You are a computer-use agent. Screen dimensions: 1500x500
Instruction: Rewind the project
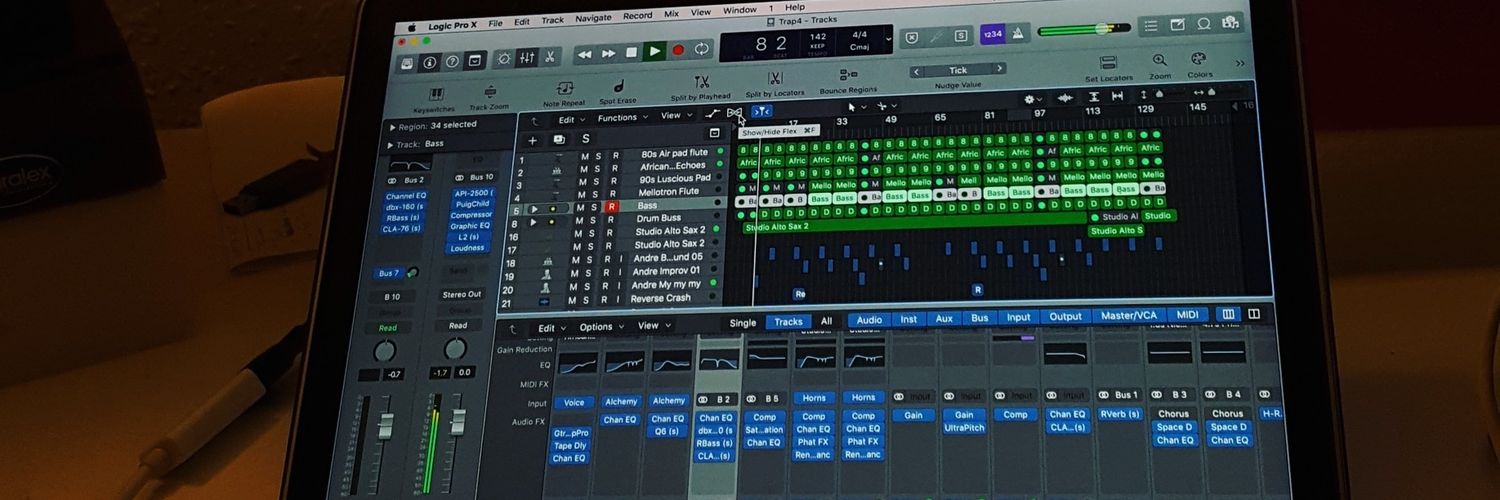584,55
